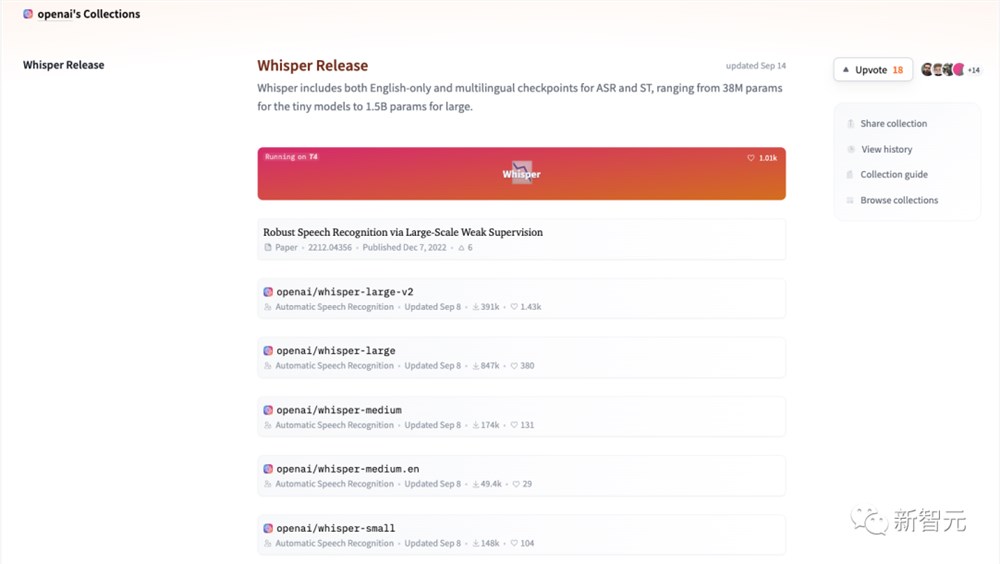This screenshot has width=1000, height=564.
Task: Open the openai/whisper-medium.en model
Action: tap(348, 469)
